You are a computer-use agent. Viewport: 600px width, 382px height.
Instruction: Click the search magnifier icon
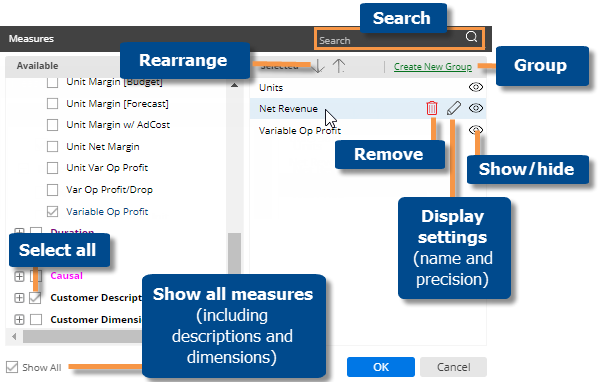[x=471, y=37]
